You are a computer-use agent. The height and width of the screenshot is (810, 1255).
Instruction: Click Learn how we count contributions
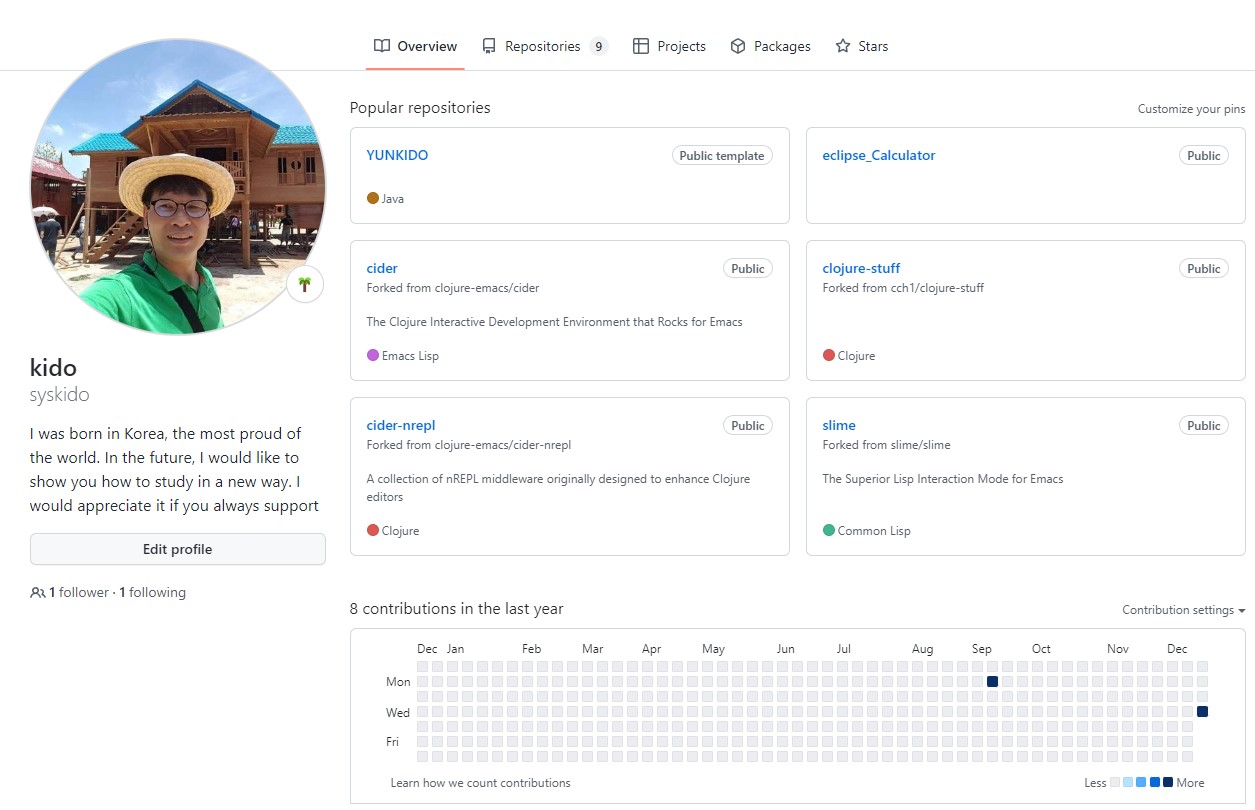(x=481, y=783)
